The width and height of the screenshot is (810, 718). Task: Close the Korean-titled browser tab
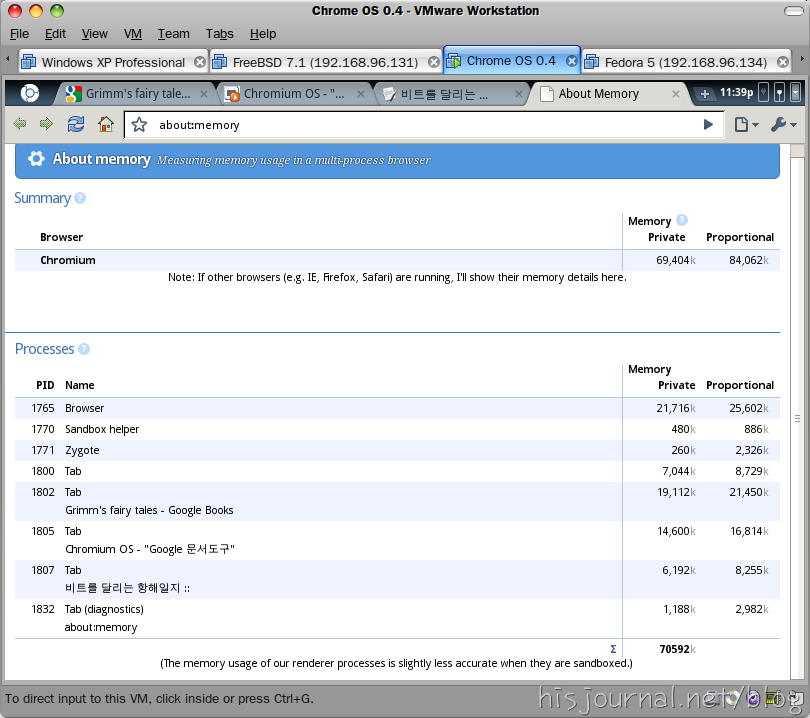coord(519,94)
